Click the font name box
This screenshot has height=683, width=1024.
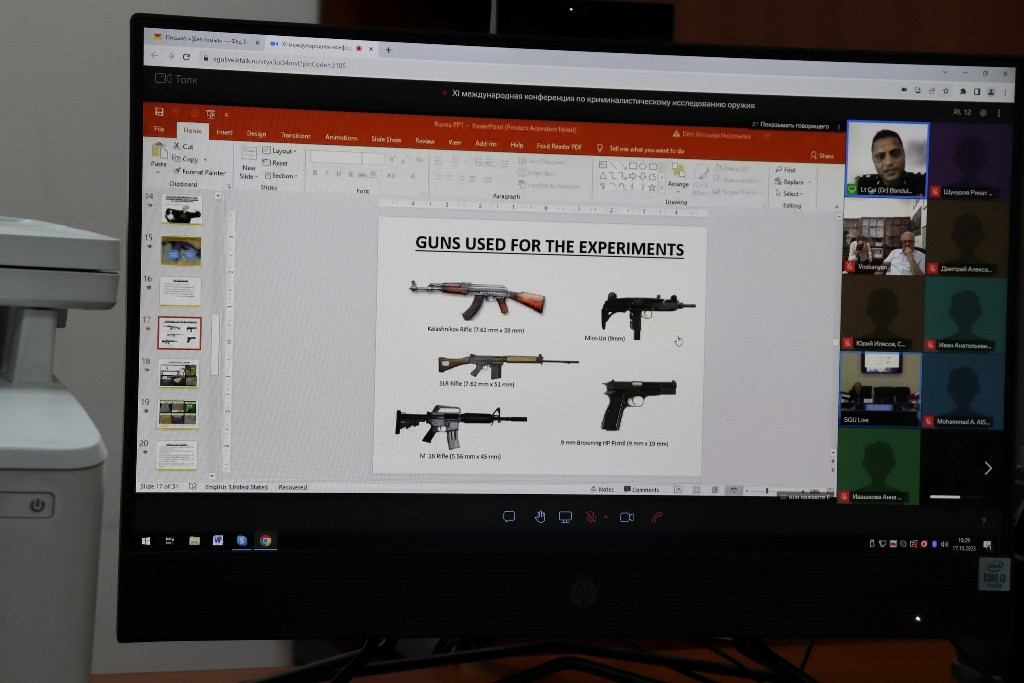pyautogui.click(x=336, y=157)
